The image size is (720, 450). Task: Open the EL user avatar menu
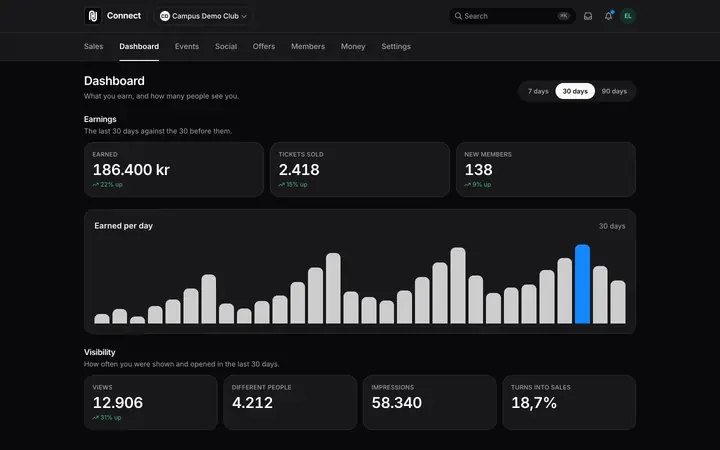[x=628, y=16]
